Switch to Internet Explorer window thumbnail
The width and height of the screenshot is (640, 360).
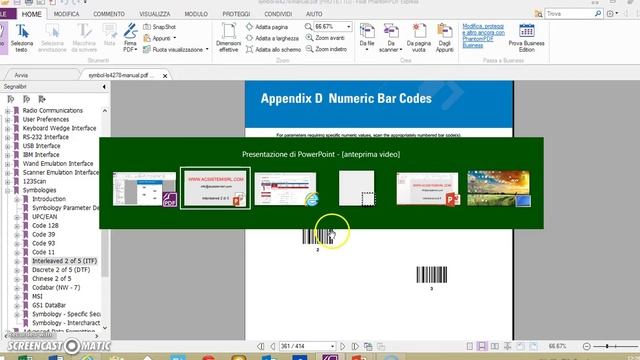[x=286, y=189]
